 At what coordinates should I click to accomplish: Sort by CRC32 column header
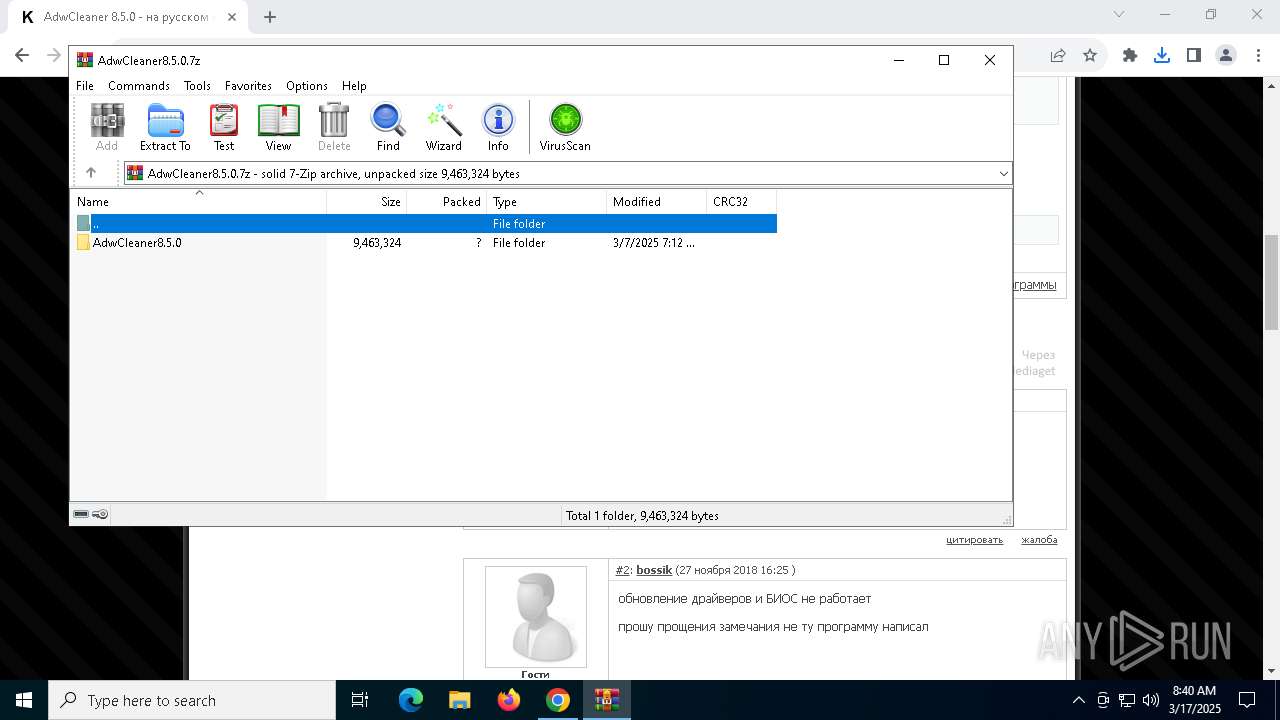742,201
